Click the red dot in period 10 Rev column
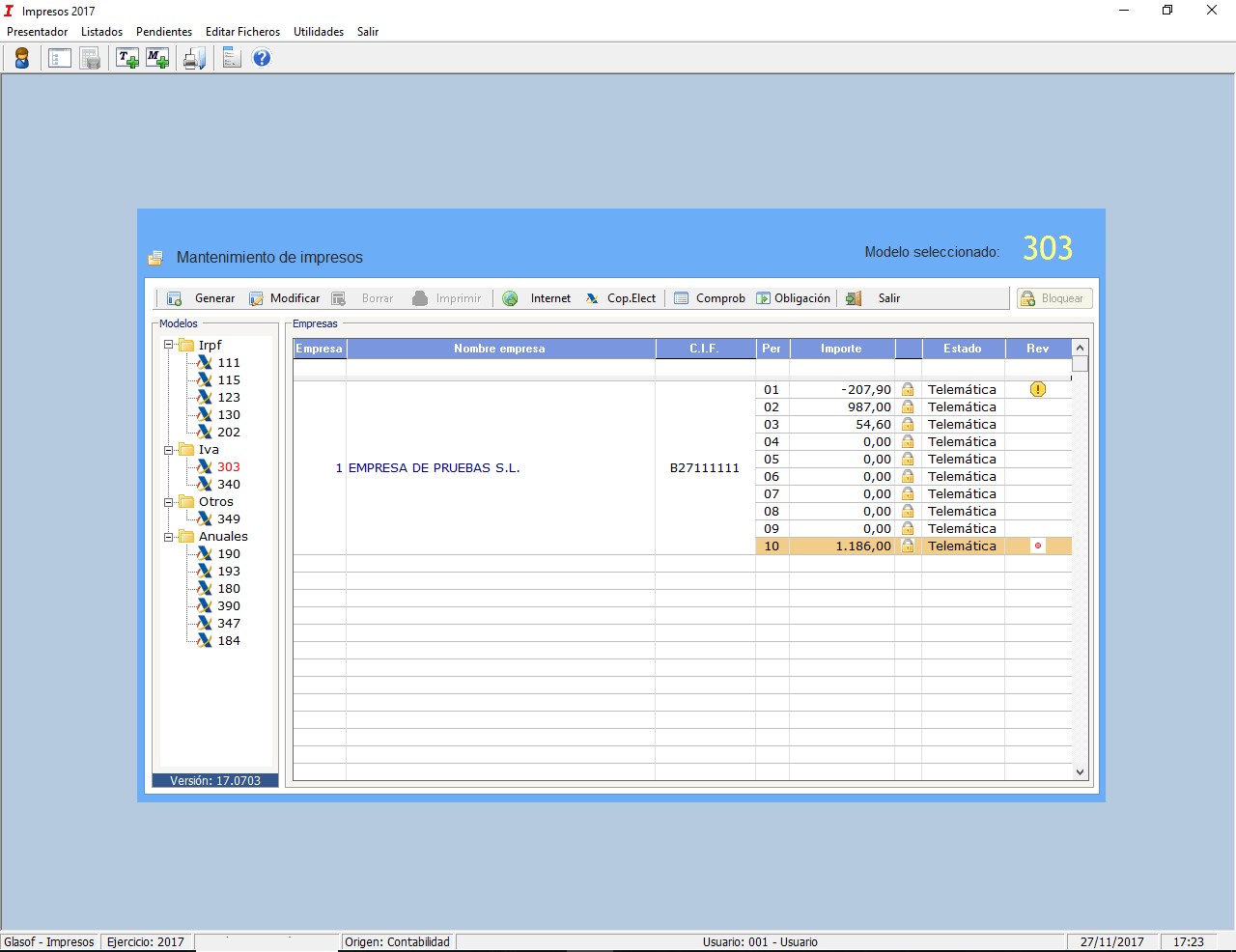This screenshot has width=1236, height=952. tap(1038, 546)
